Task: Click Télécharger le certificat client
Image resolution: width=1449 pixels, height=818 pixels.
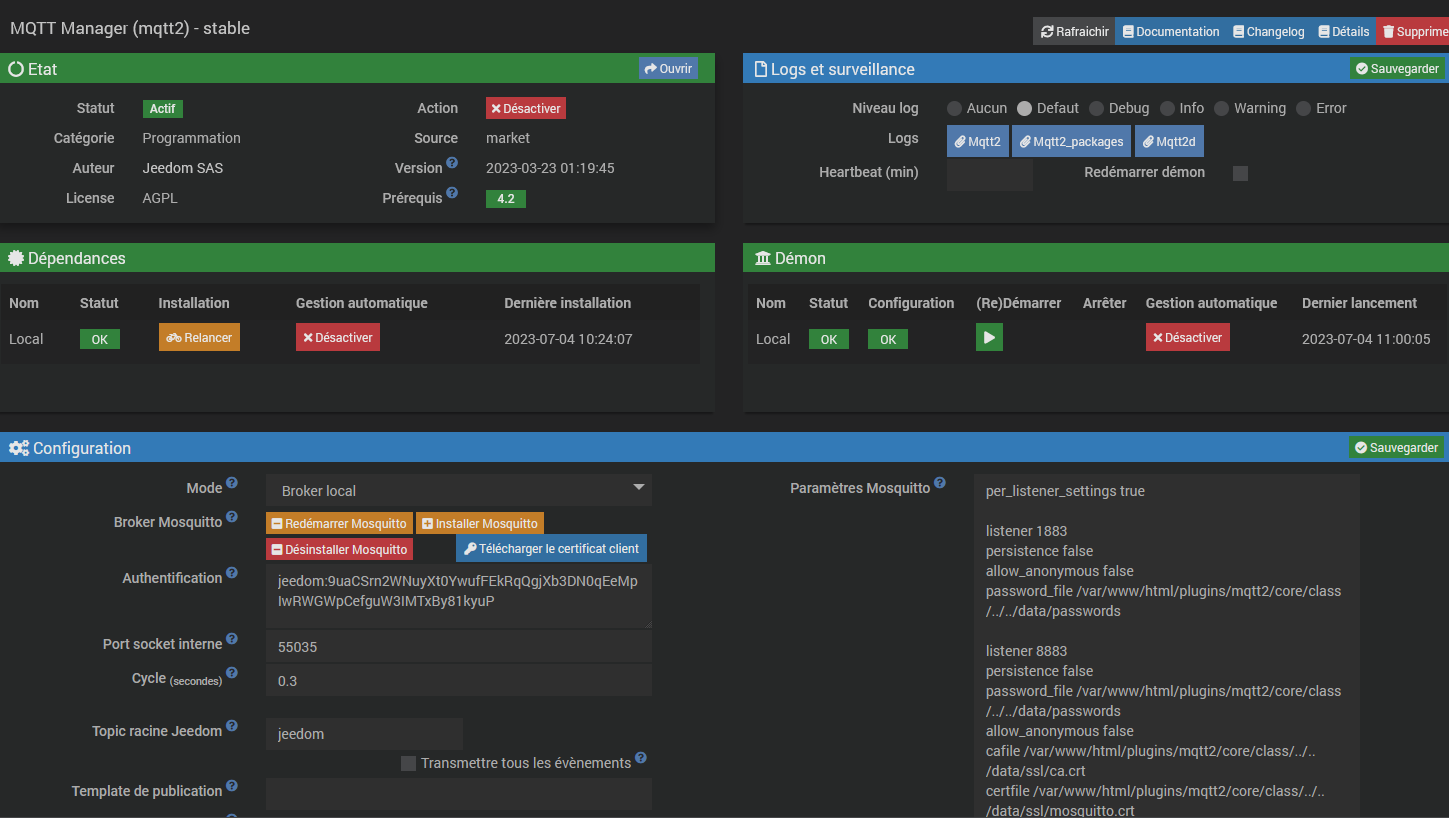Action: coord(551,549)
